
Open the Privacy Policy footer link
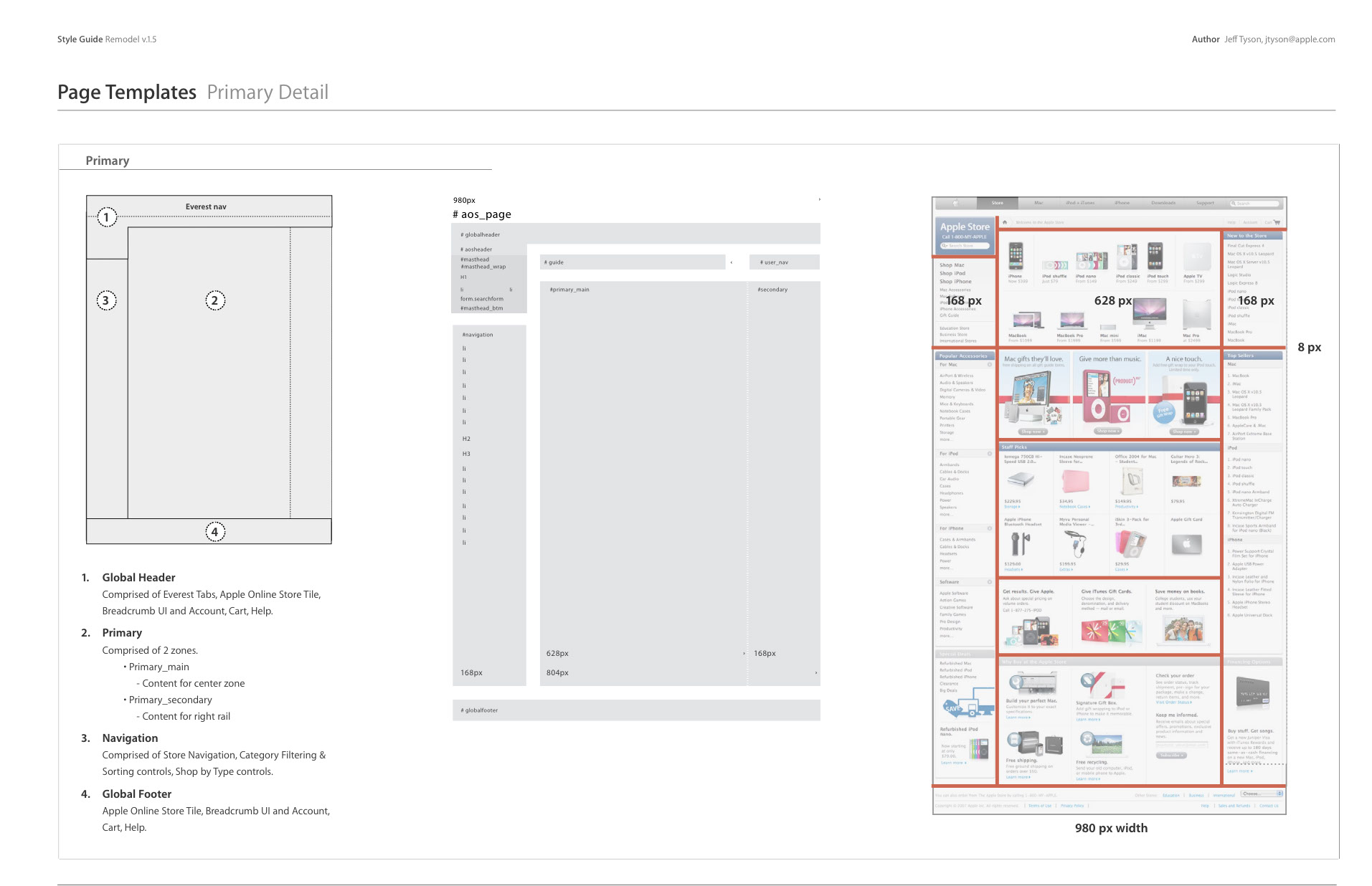pos(1071,806)
